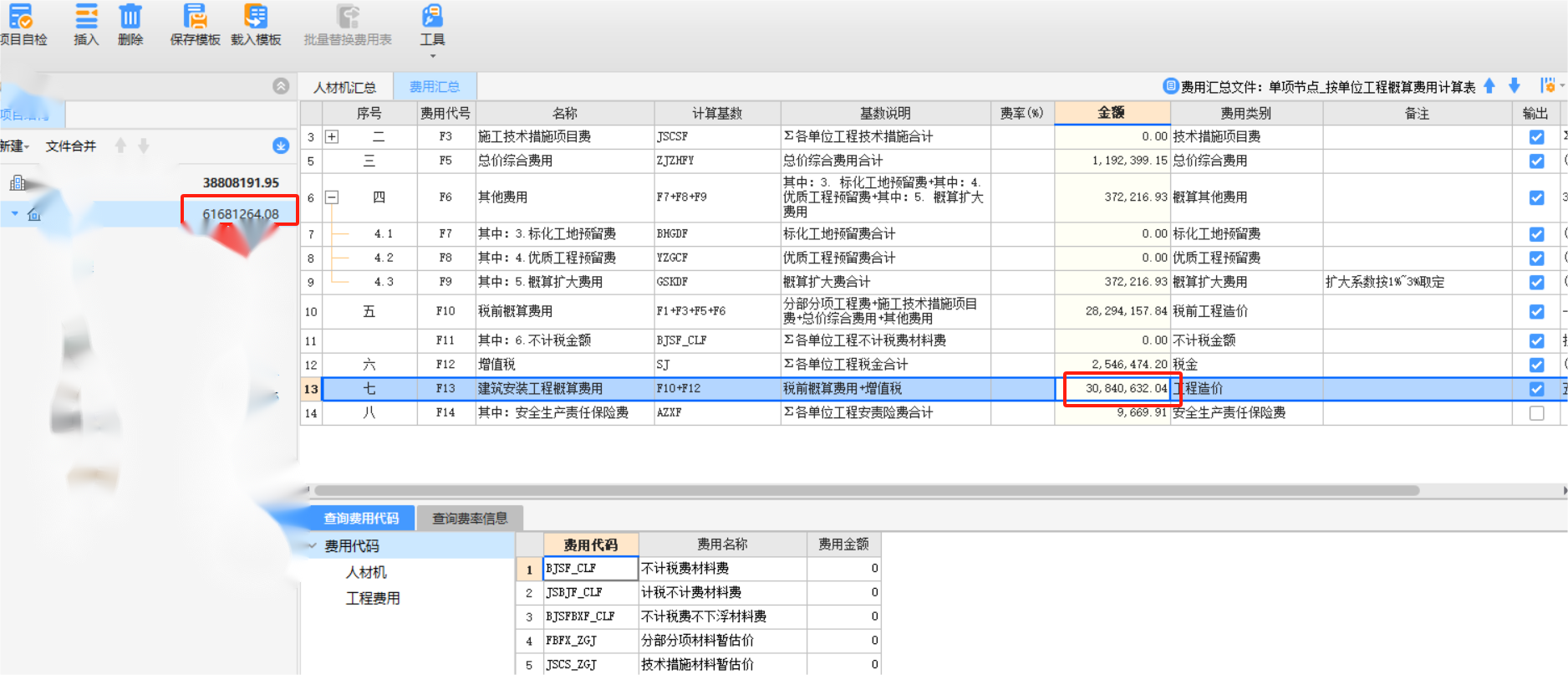The image size is (1568, 675).
Task: Click the 文件合并 button
Action: (x=71, y=146)
